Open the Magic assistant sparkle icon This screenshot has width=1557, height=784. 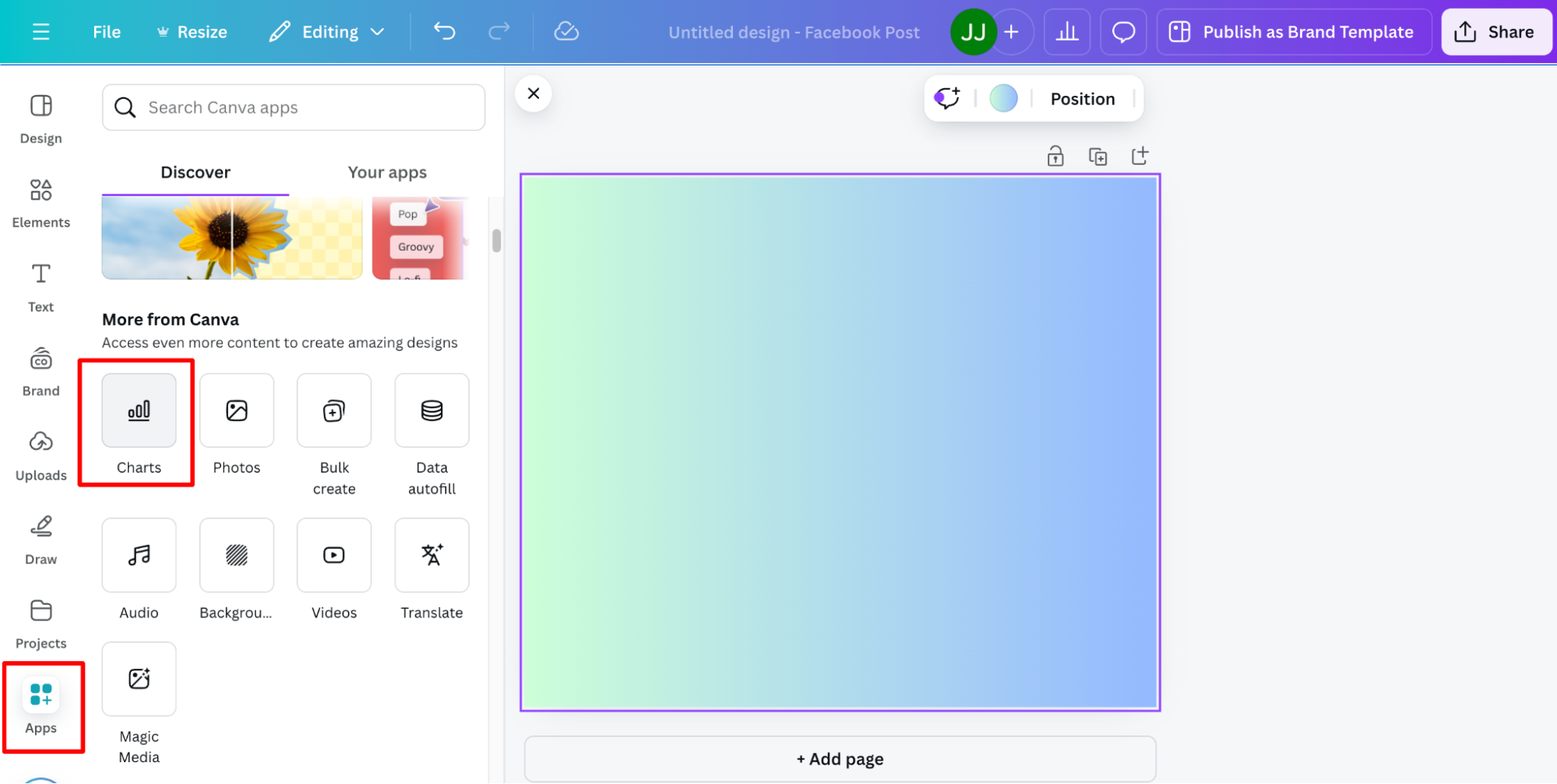tap(947, 99)
